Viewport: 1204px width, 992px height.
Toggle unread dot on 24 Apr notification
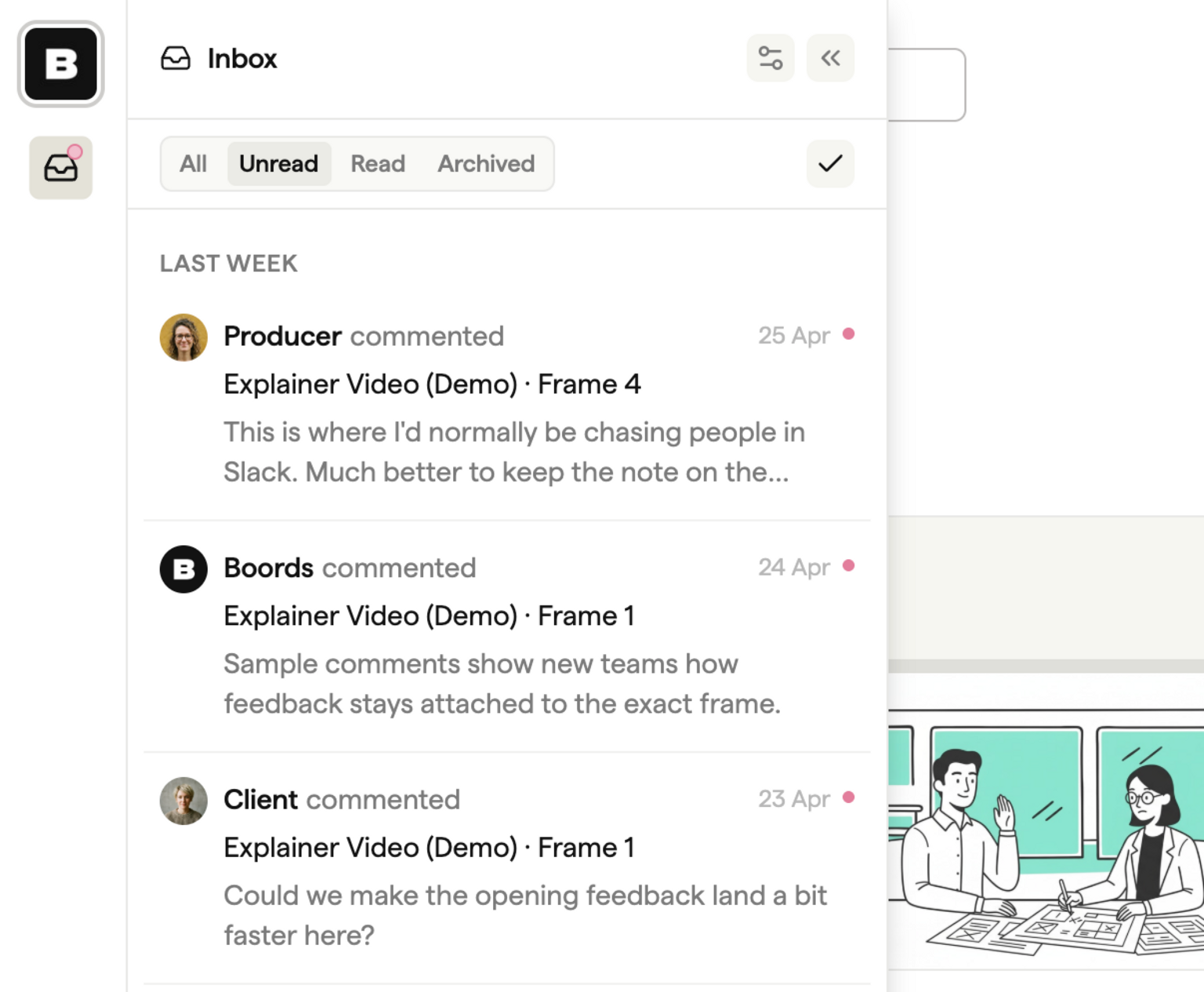click(x=848, y=566)
